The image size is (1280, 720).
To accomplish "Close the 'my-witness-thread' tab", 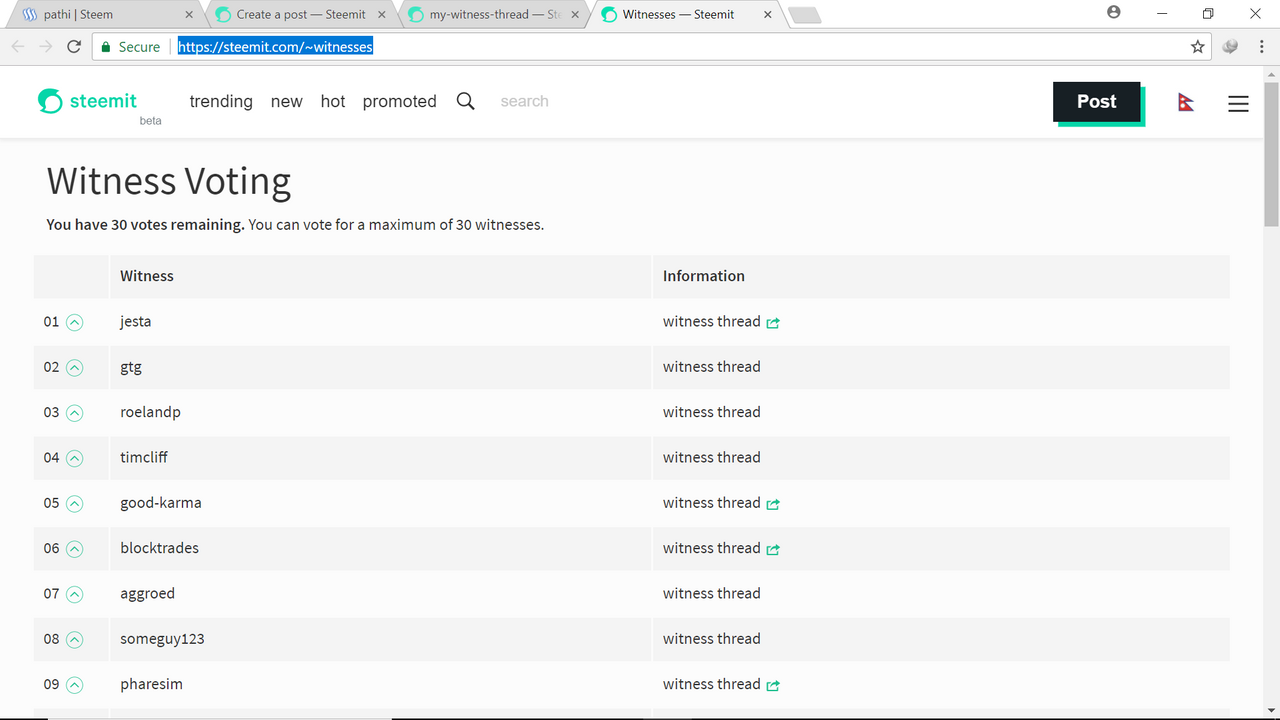I will tap(575, 15).
